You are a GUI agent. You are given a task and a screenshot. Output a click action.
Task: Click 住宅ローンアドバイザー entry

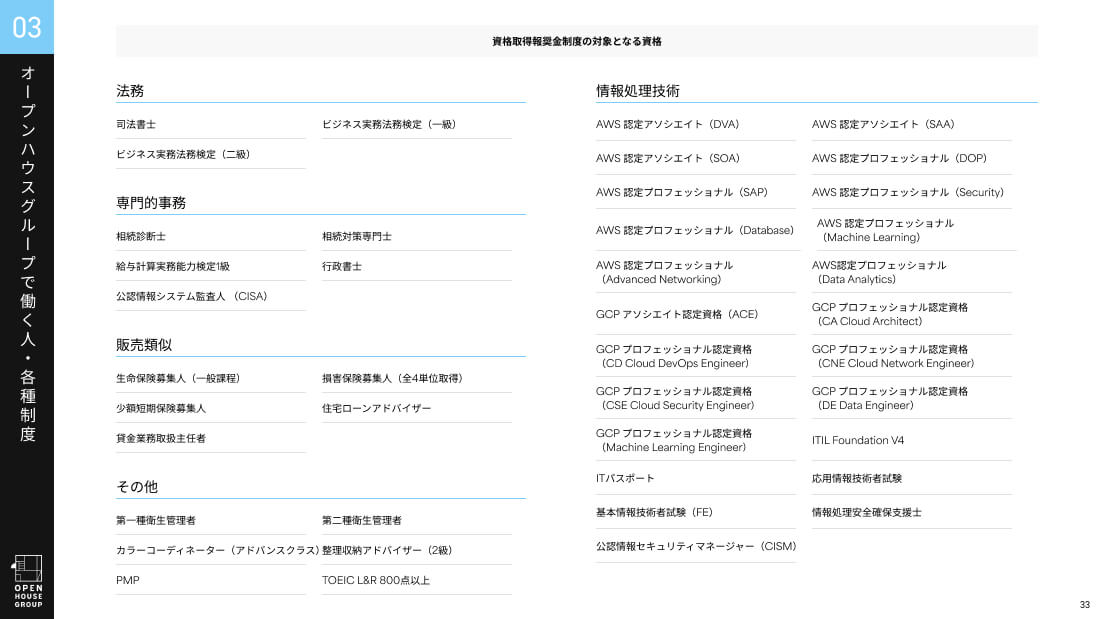(377, 408)
